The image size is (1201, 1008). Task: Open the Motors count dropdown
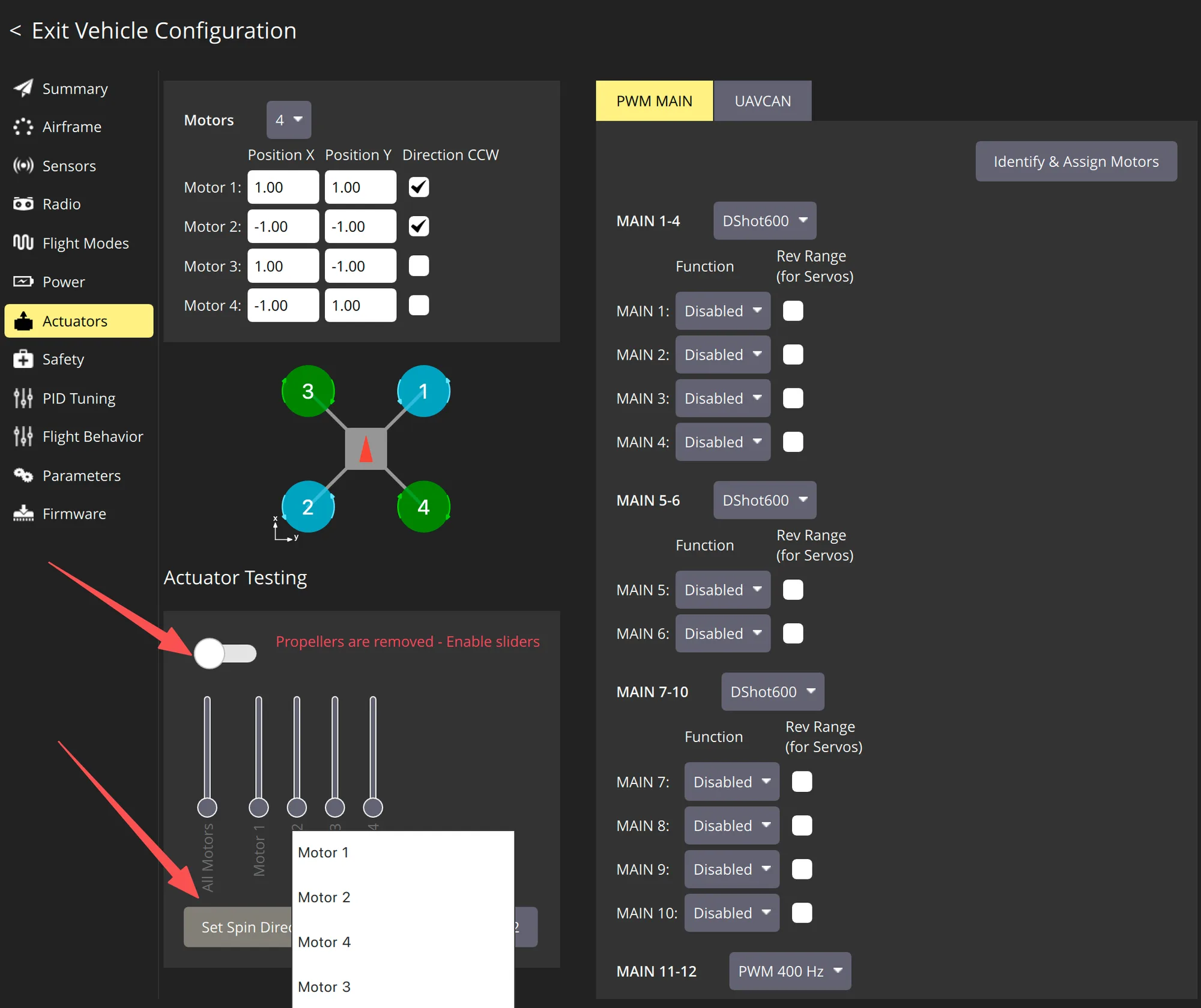(x=289, y=119)
